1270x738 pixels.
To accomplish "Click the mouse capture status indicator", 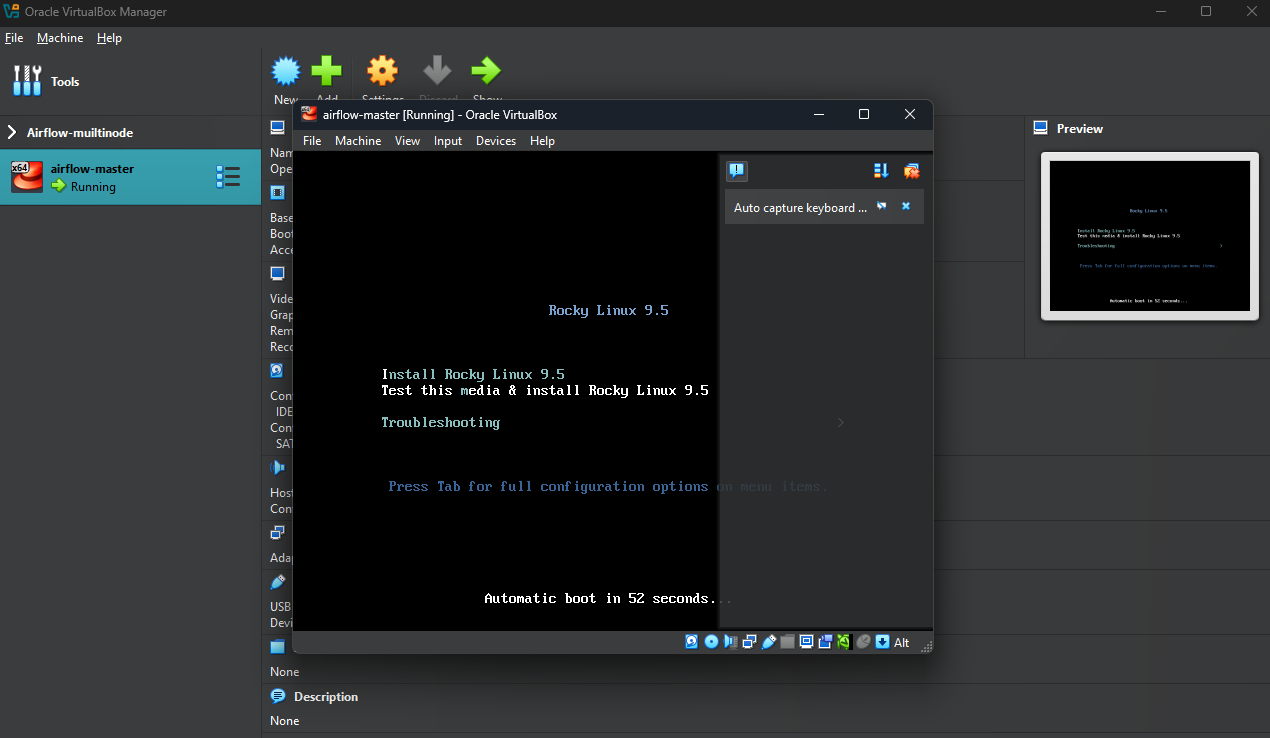I will pos(863,642).
